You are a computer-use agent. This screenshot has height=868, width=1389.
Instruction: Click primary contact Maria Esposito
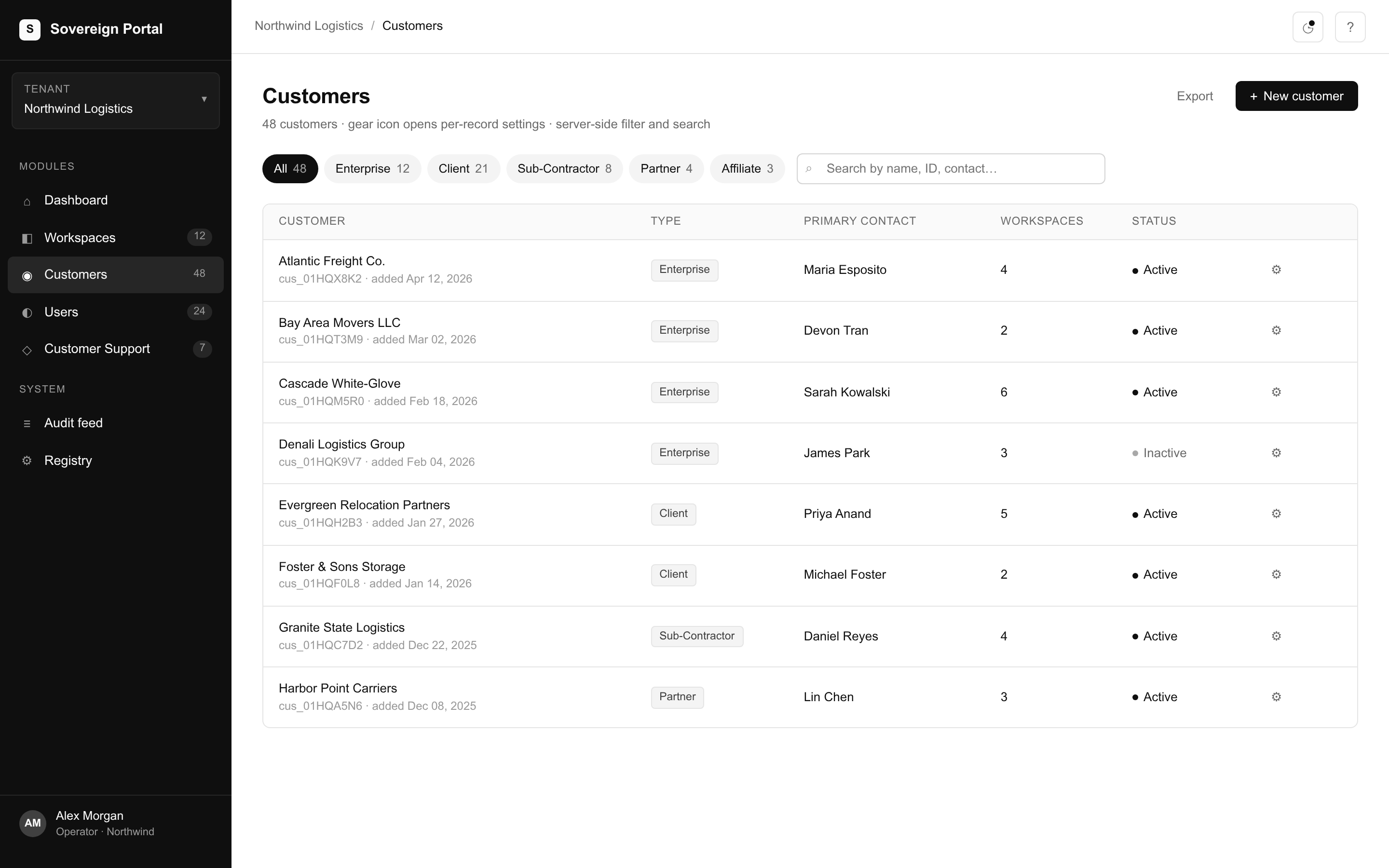[845, 270]
